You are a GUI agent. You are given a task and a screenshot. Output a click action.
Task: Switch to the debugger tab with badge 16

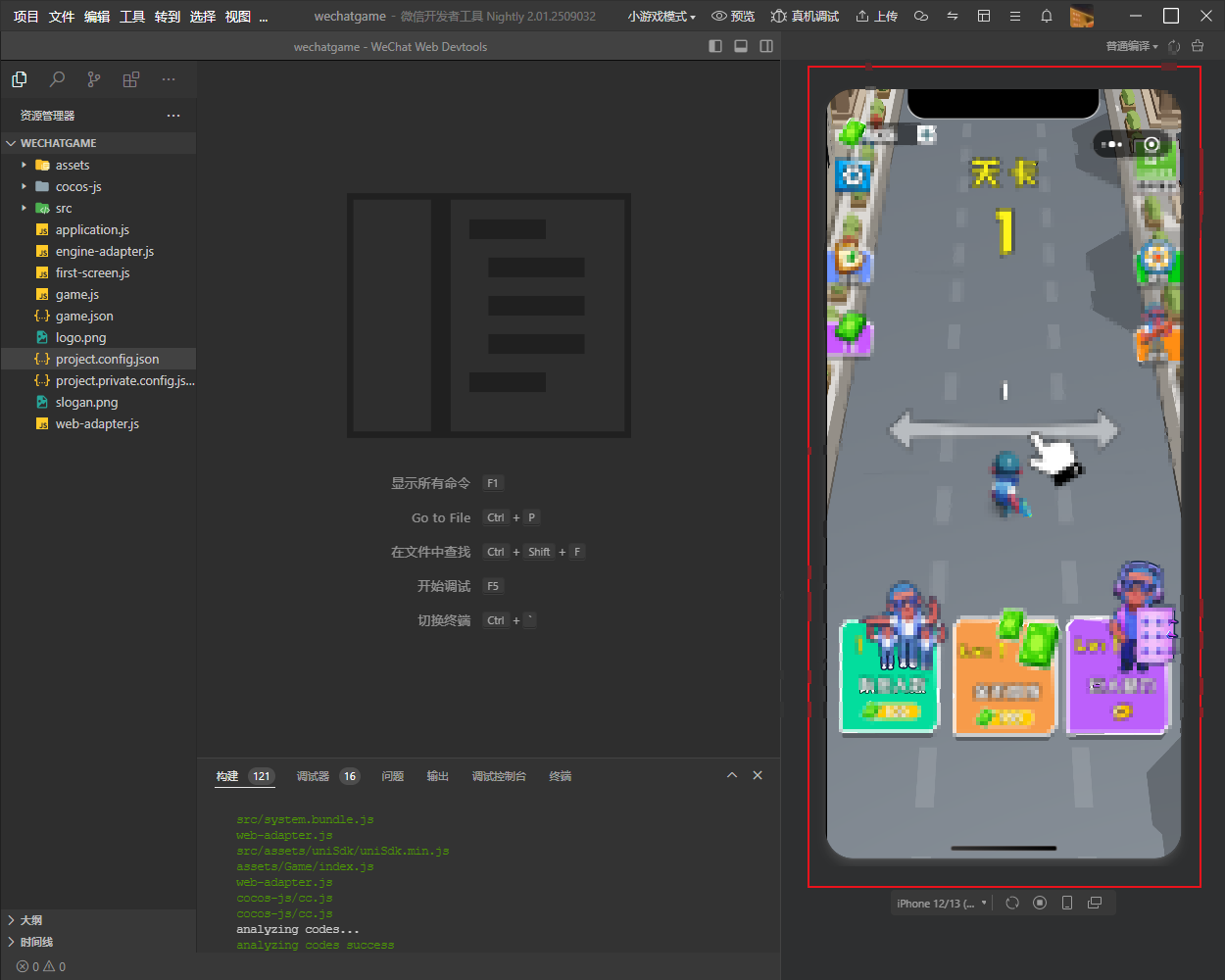click(325, 776)
